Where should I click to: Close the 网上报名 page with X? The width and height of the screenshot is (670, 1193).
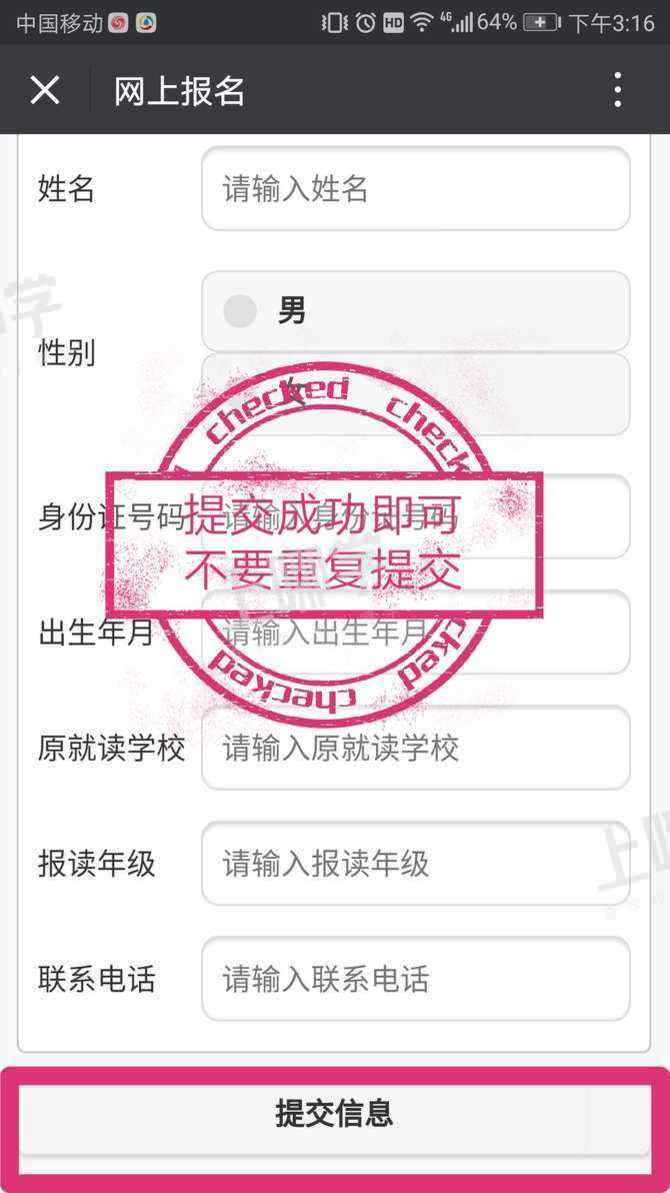point(45,91)
